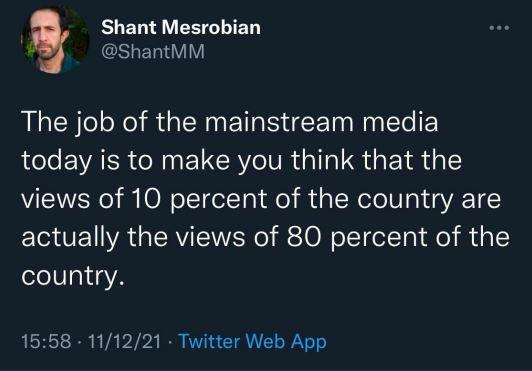The width and height of the screenshot is (532, 371).
Task: Click the "@" symbol in the handle
Action: coord(109,52)
